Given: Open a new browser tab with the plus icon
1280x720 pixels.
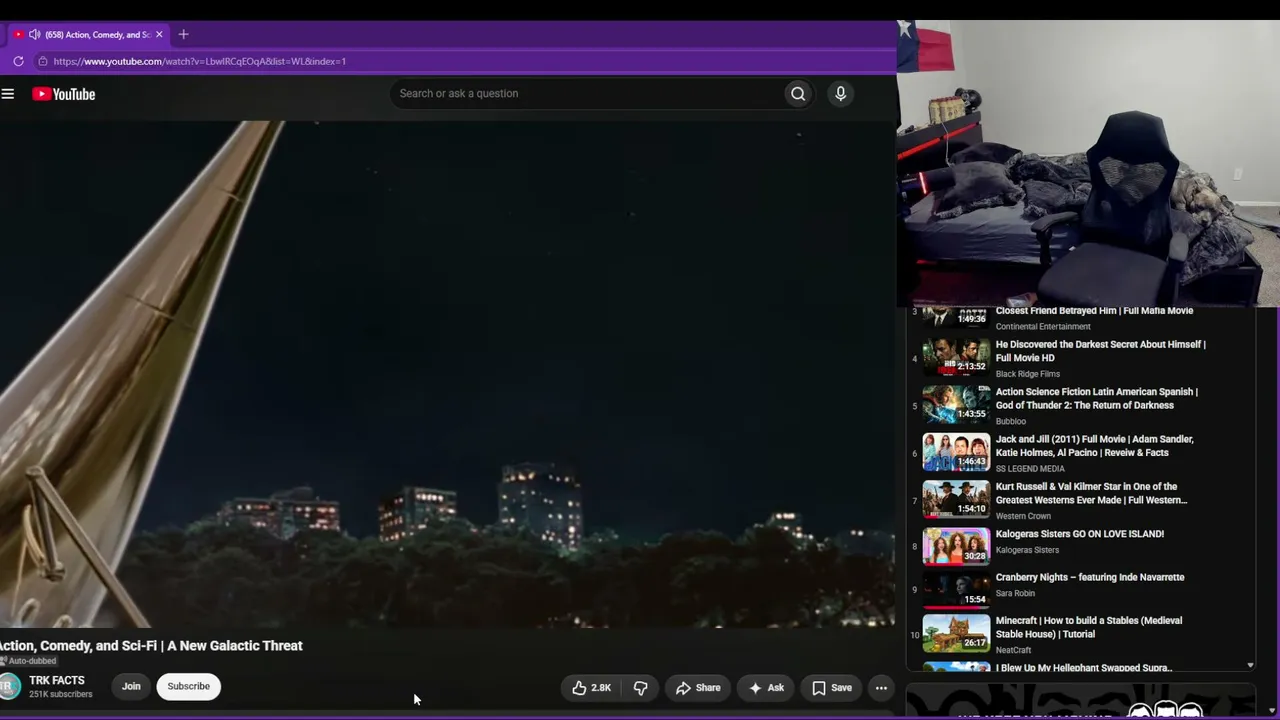Looking at the screenshot, I should point(183,34).
